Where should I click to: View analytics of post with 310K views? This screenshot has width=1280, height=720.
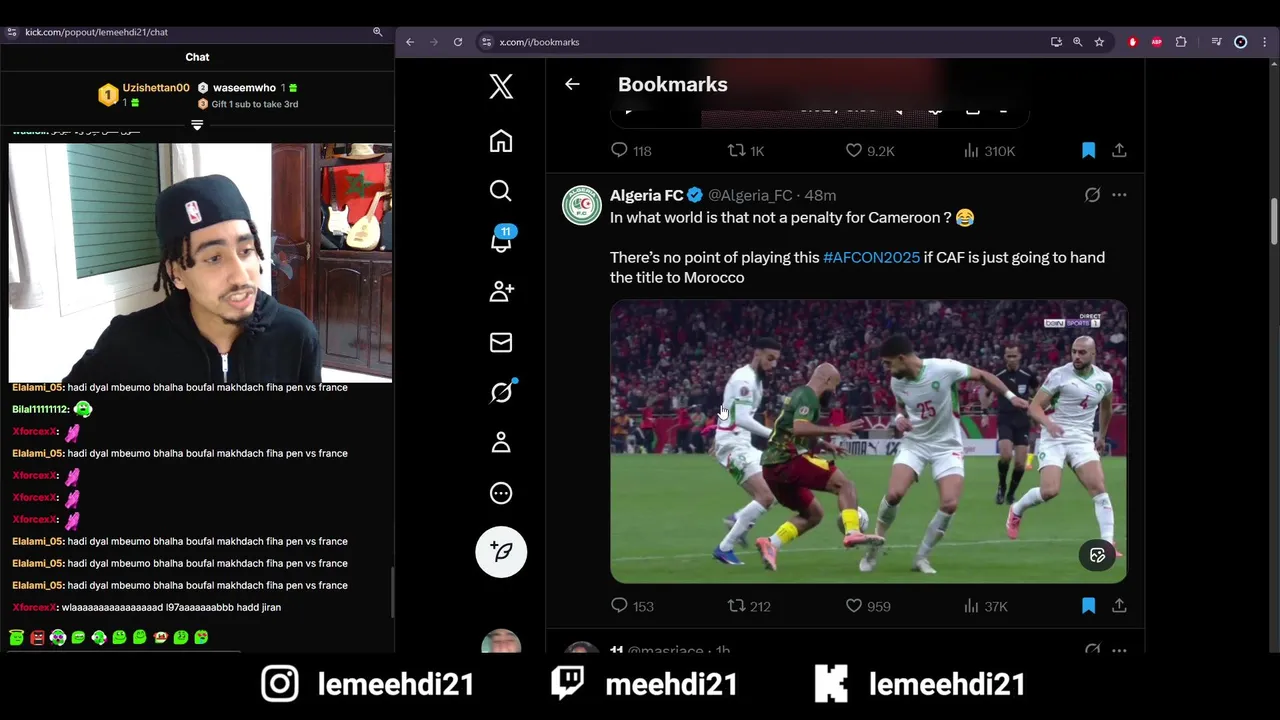pyautogui.click(x=989, y=151)
